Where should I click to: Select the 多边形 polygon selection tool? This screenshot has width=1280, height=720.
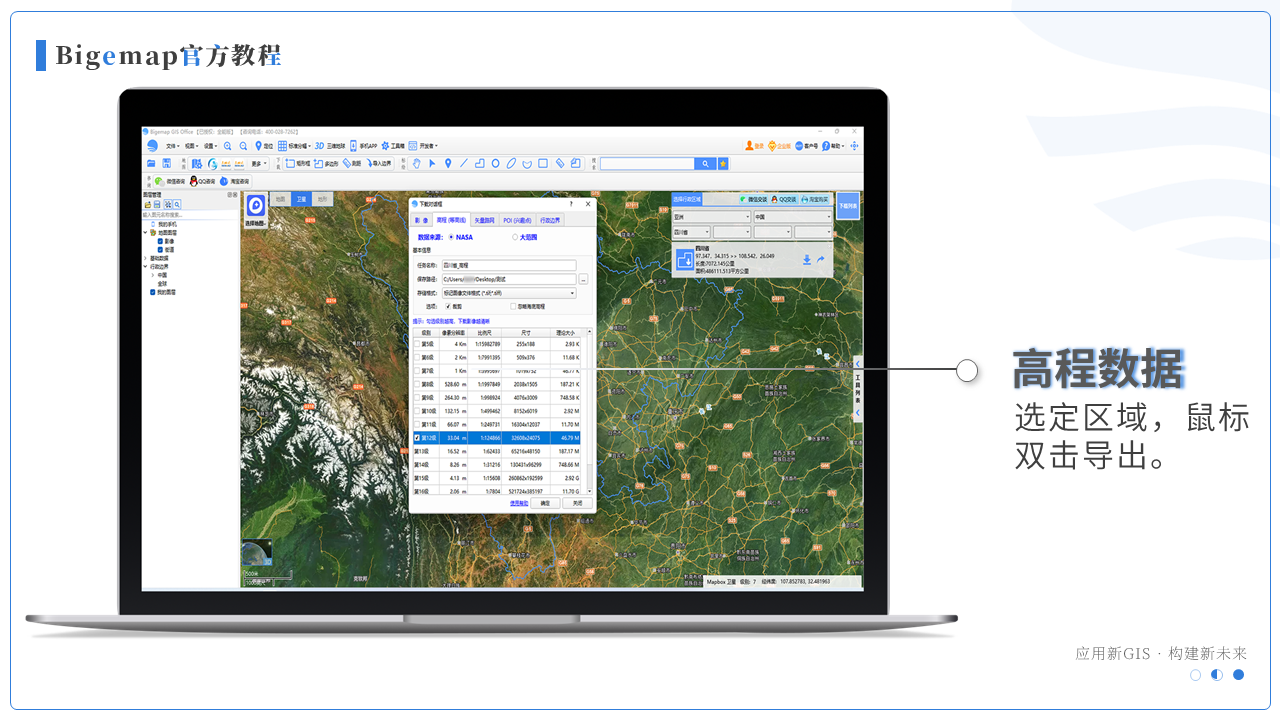click(x=326, y=163)
